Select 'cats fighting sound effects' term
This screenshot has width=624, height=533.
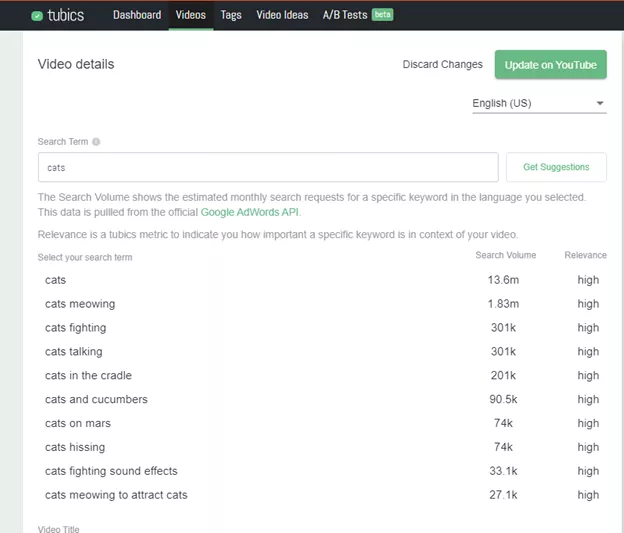point(322,471)
